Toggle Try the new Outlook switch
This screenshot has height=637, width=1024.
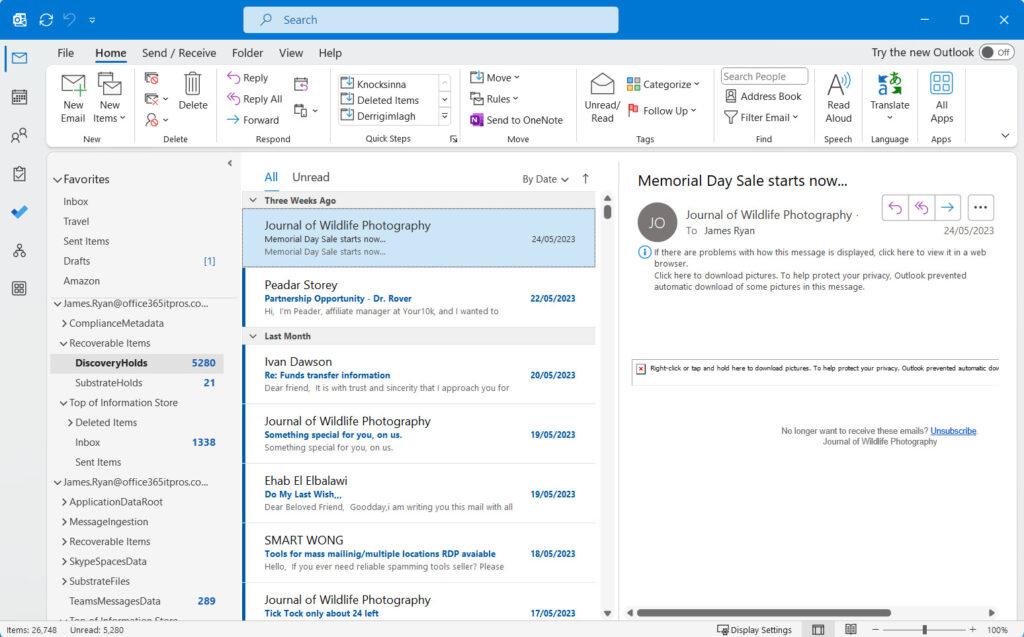[x=997, y=52]
